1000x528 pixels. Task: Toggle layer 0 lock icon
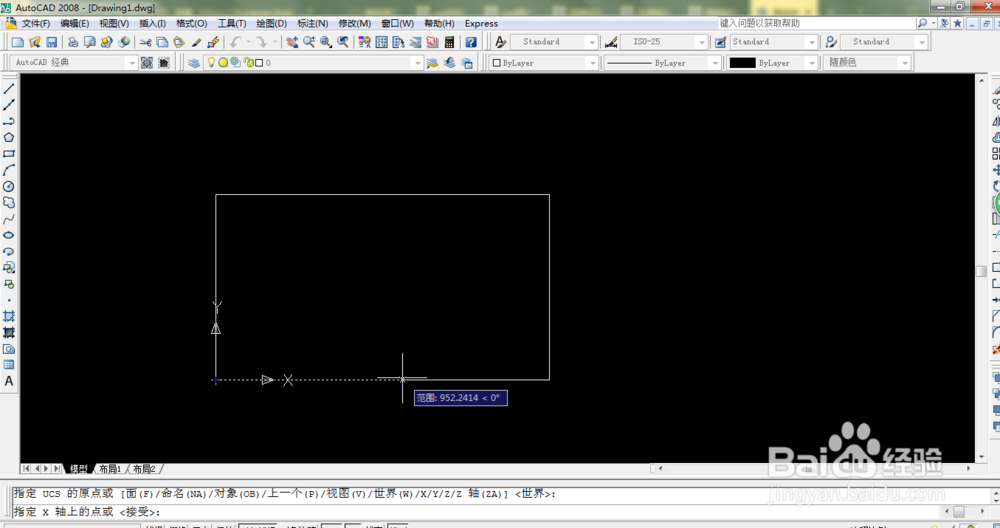click(x=249, y=62)
